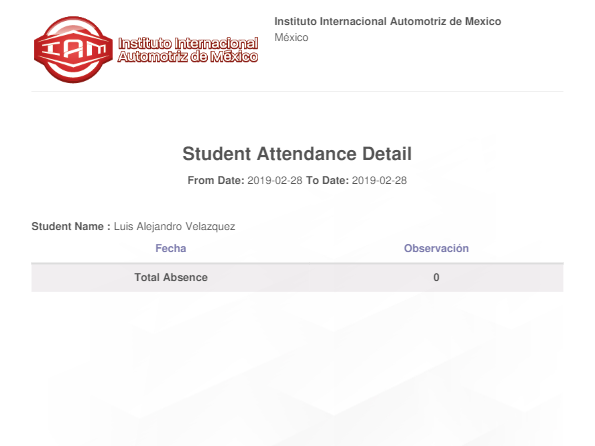This screenshot has width=595, height=446.
Task: Click the To Date value 2019-02-28
Action: [x=379, y=180]
